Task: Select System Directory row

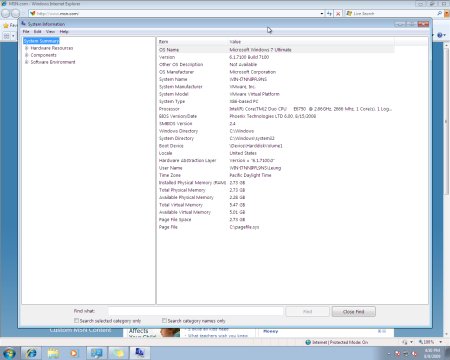Action: pos(276,138)
